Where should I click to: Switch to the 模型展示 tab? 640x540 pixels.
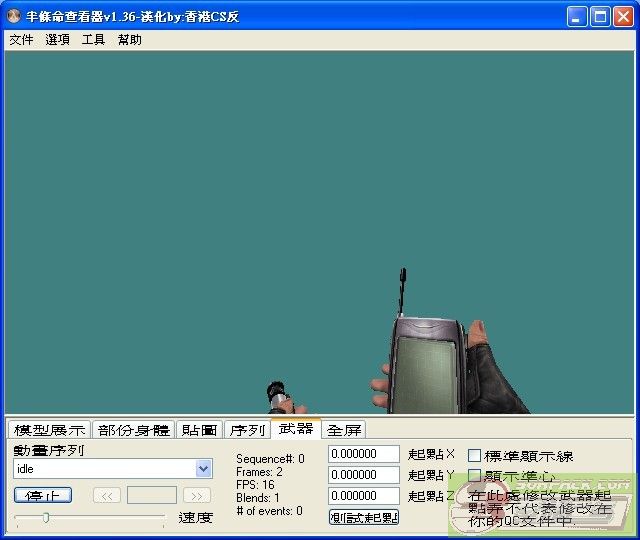[49, 430]
